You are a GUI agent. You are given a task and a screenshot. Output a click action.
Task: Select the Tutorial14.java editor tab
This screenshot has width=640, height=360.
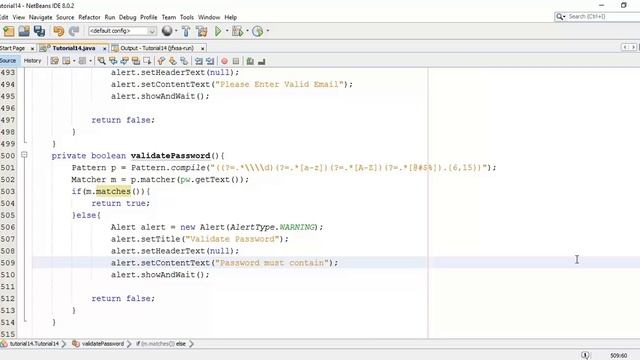pos(74,48)
